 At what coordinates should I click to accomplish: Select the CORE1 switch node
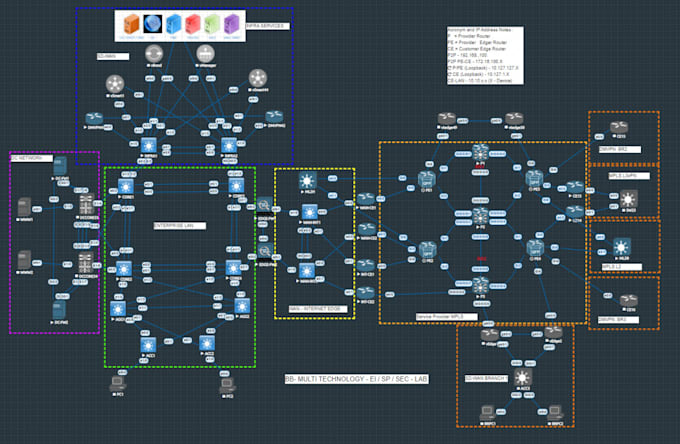point(126,187)
